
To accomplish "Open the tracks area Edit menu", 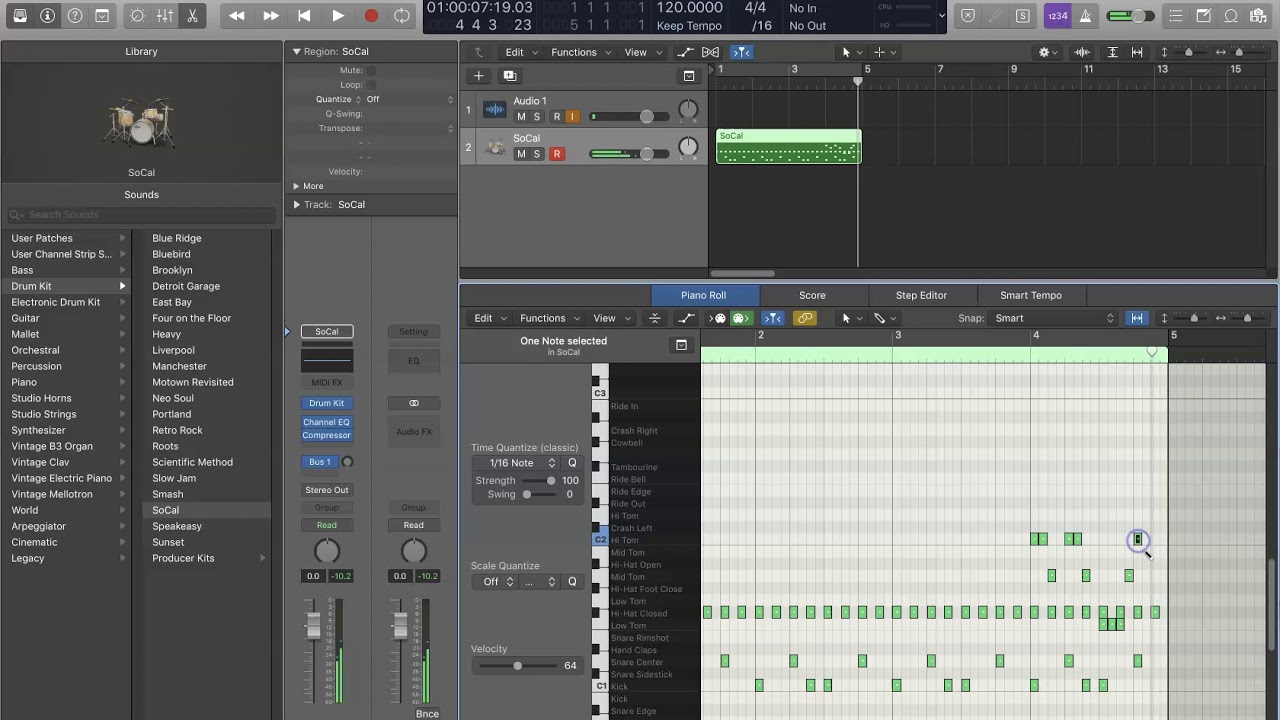I will click(521, 52).
